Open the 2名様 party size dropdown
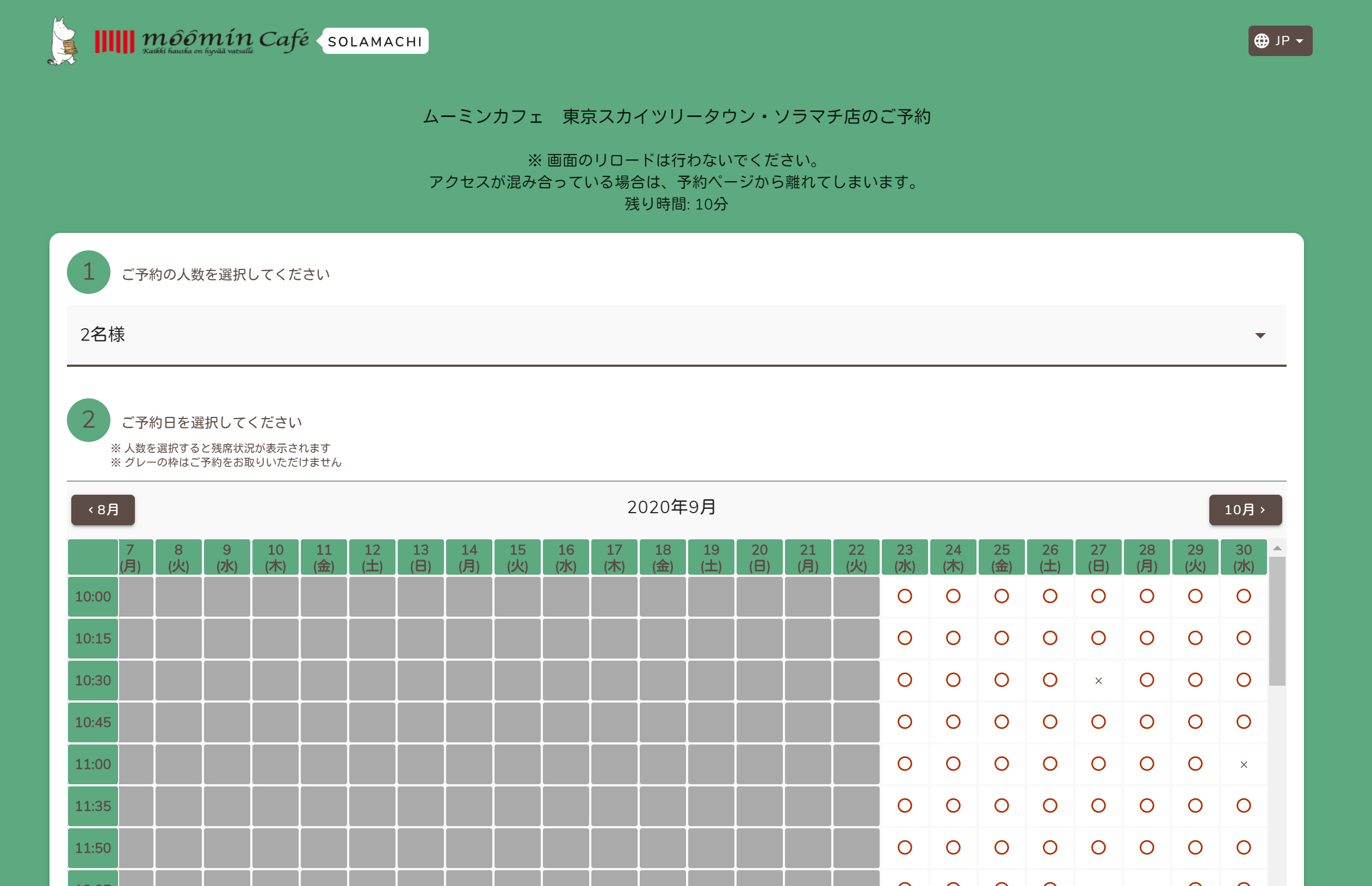The width and height of the screenshot is (1372, 886). 676,335
